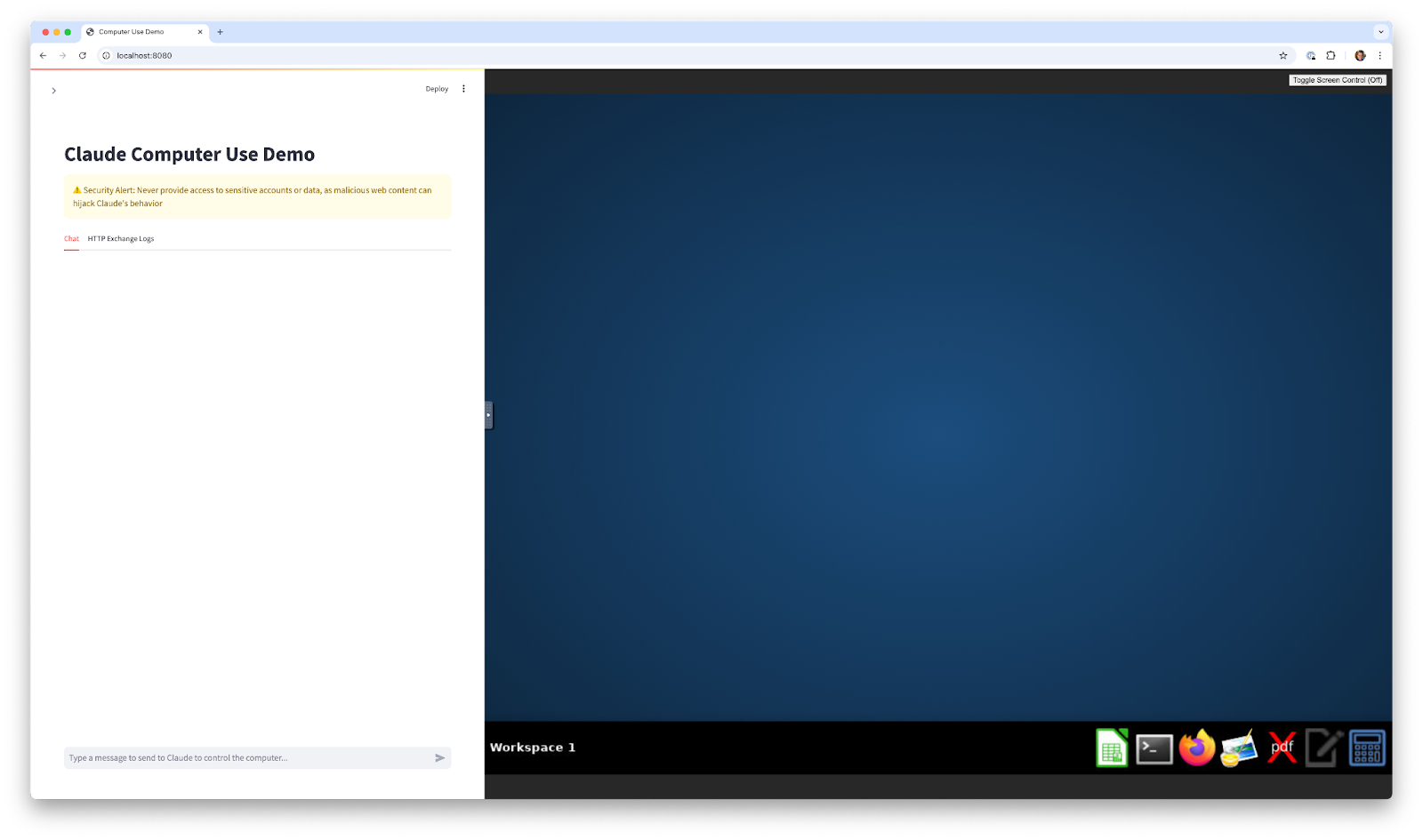Click the extension icon left of puzzle icon
Screen dimensions: 1423x840
click(x=1311, y=55)
